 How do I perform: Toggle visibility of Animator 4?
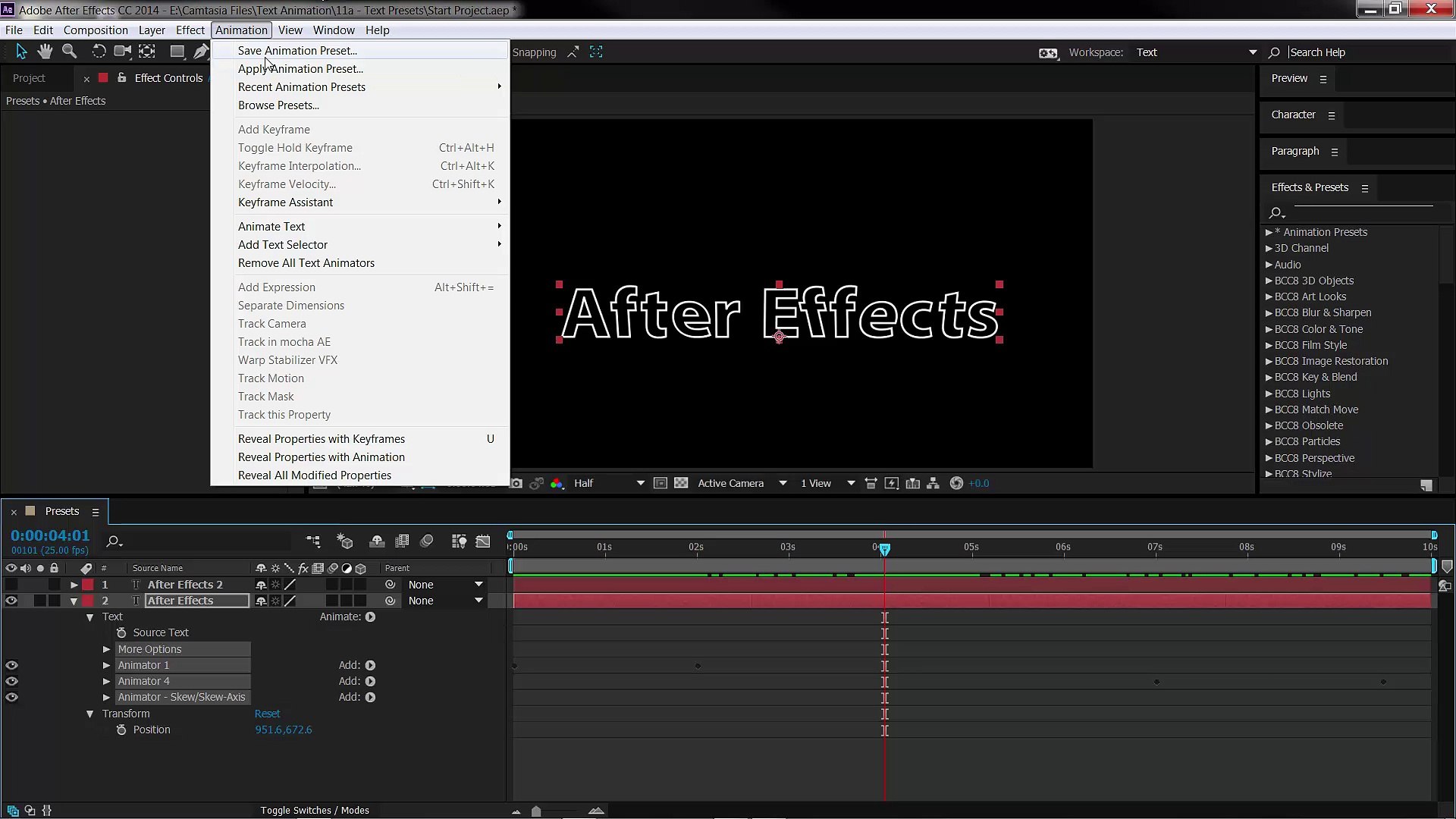[x=11, y=681]
